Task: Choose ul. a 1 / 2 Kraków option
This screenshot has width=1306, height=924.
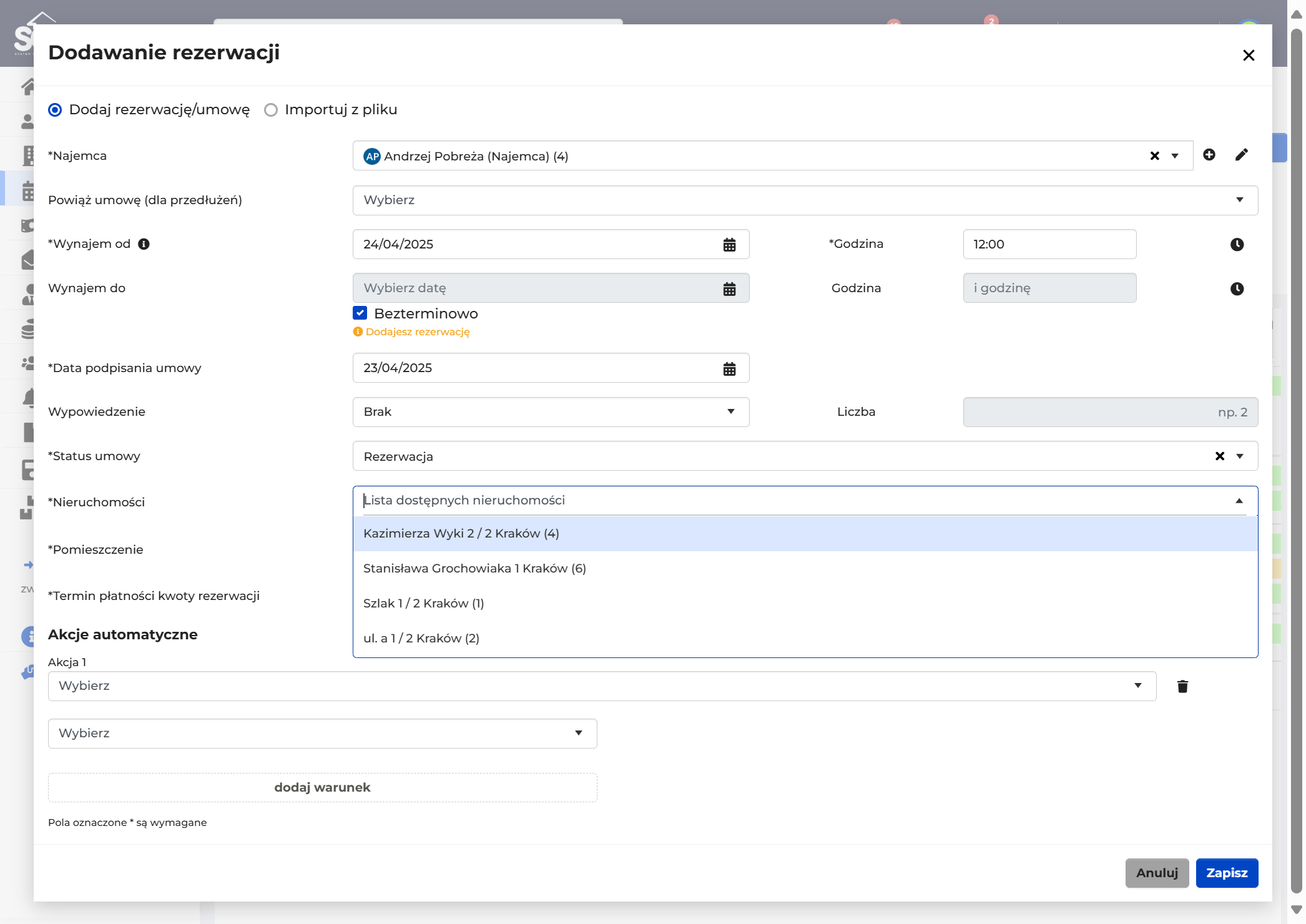Action: [x=805, y=639]
